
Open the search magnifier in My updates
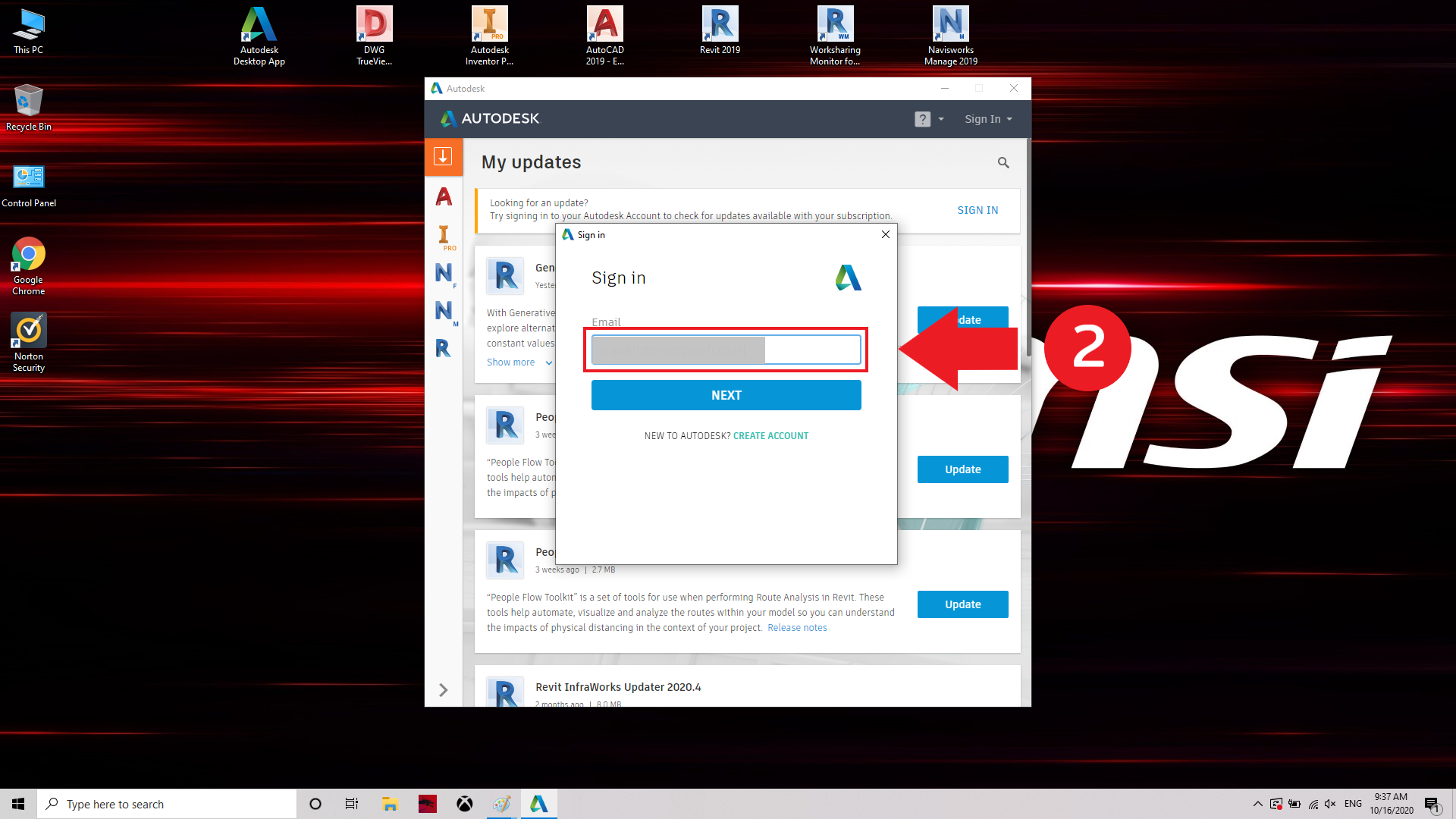click(1003, 162)
